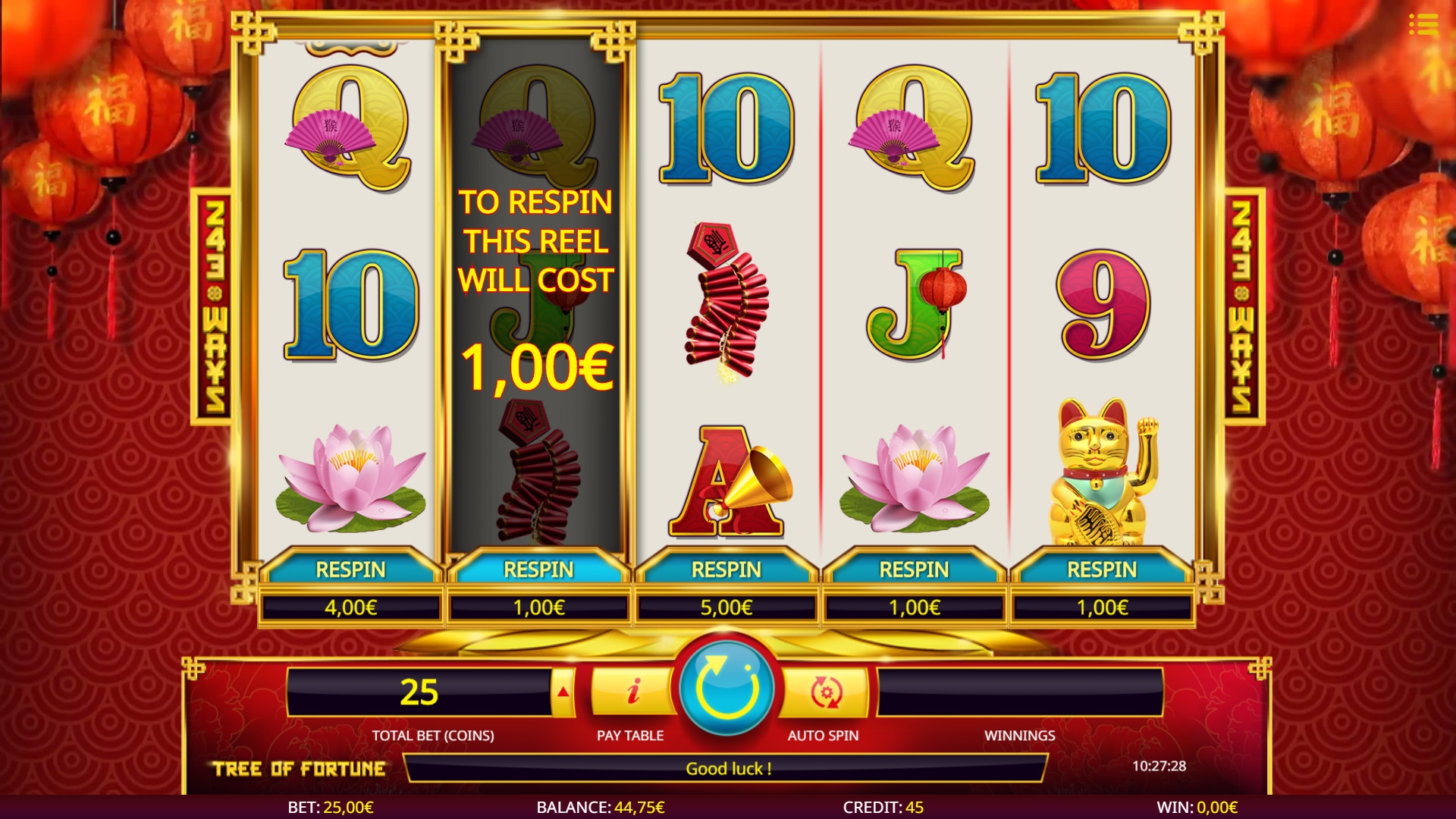1456x819 pixels.
Task: Click the megaphone A symbol
Action: 729,482
